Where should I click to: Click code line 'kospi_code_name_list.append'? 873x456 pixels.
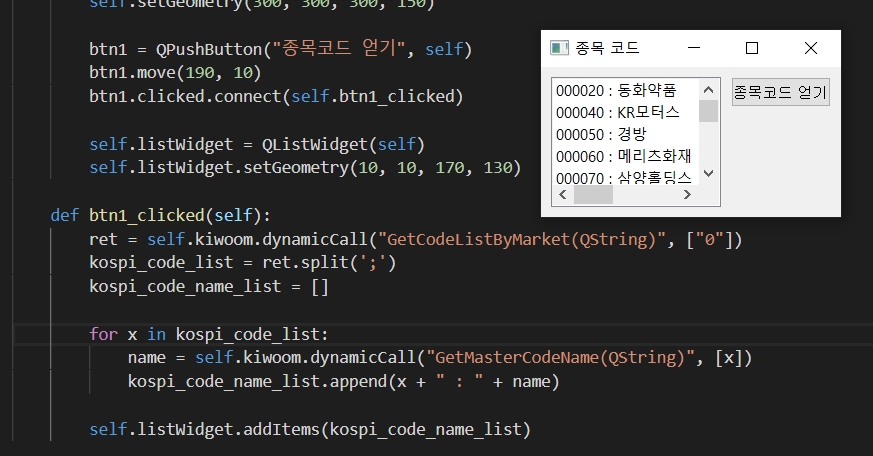(x=344, y=381)
